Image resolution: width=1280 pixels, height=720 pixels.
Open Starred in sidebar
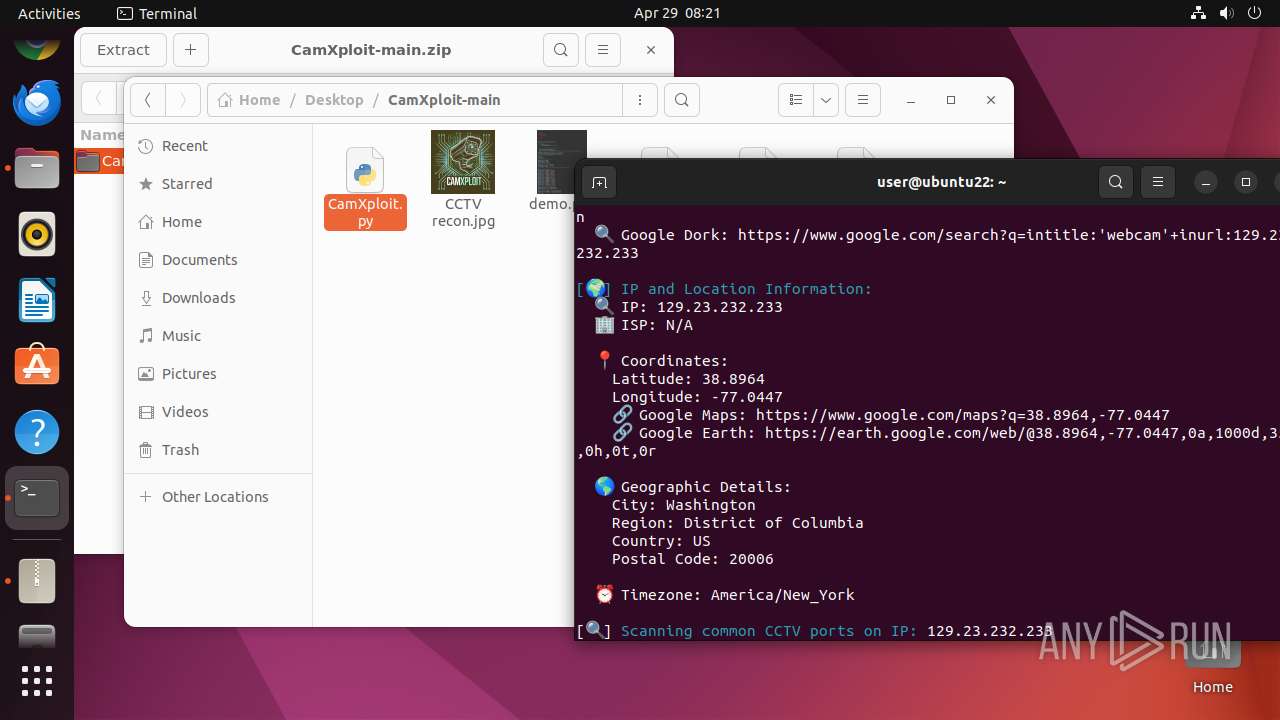[218, 184]
